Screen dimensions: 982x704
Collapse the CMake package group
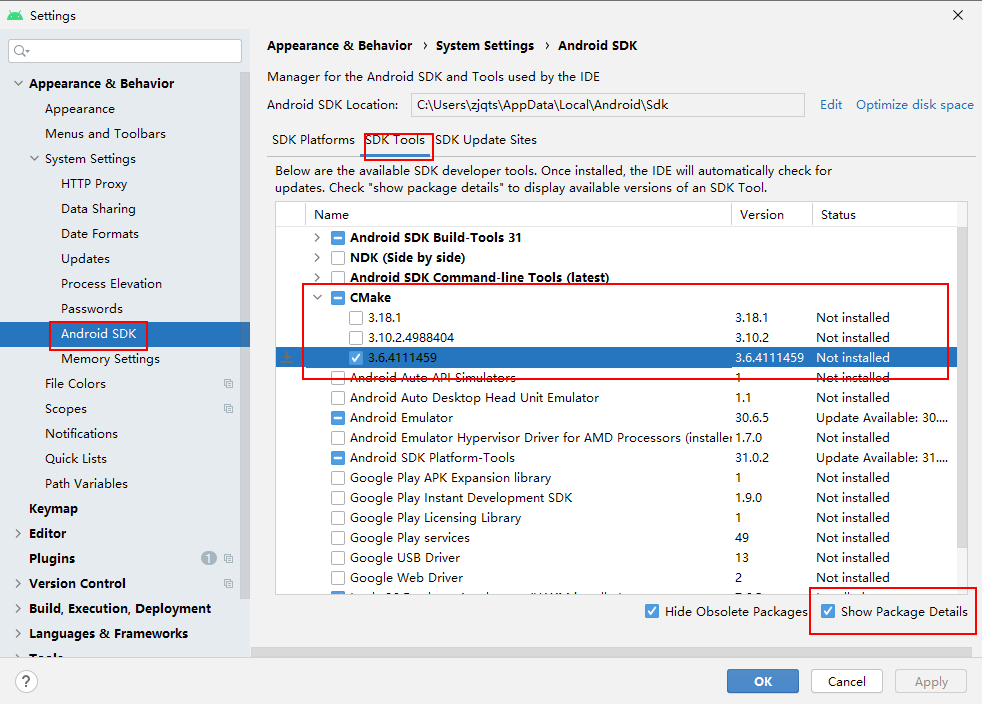[x=318, y=298]
